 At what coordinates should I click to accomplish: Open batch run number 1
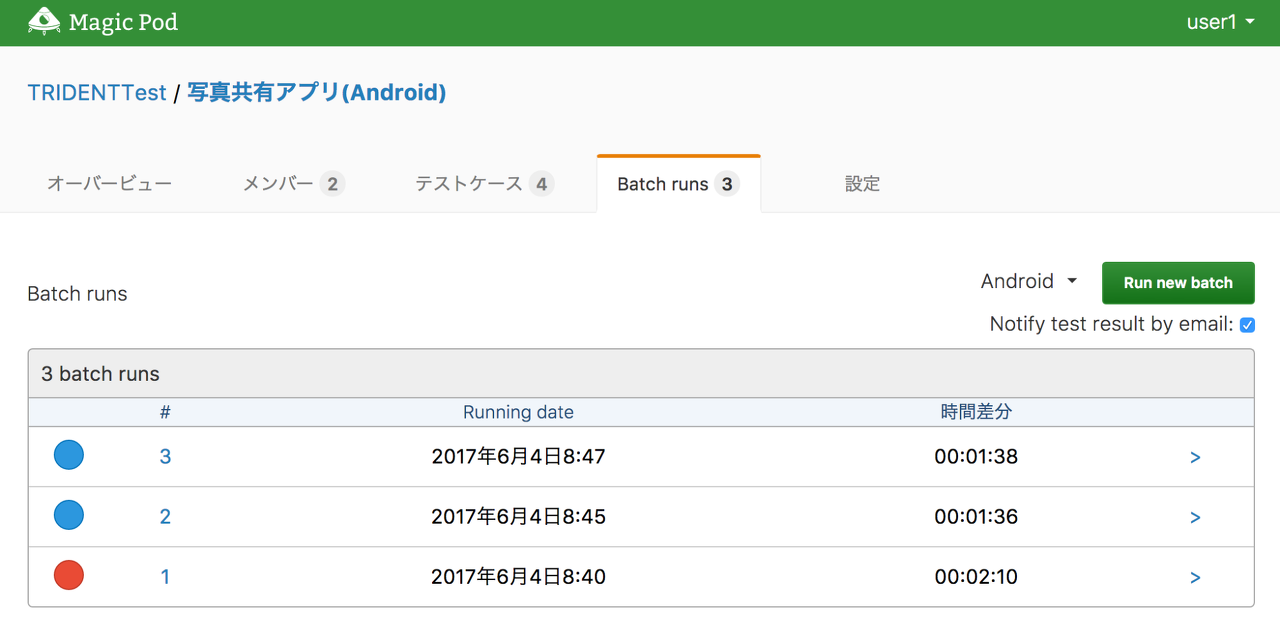[165, 577]
